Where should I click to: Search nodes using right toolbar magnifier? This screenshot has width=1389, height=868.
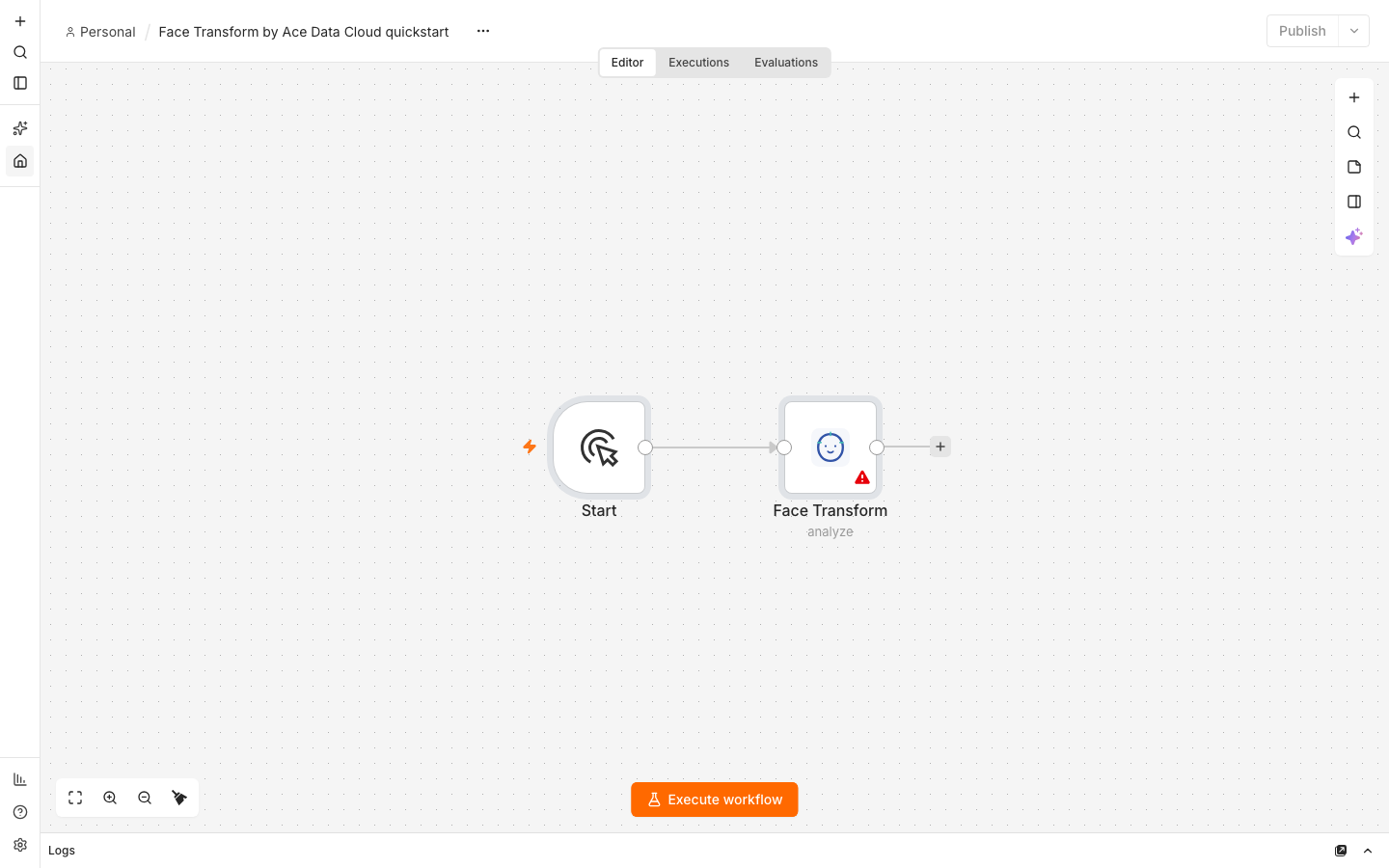(x=1354, y=132)
